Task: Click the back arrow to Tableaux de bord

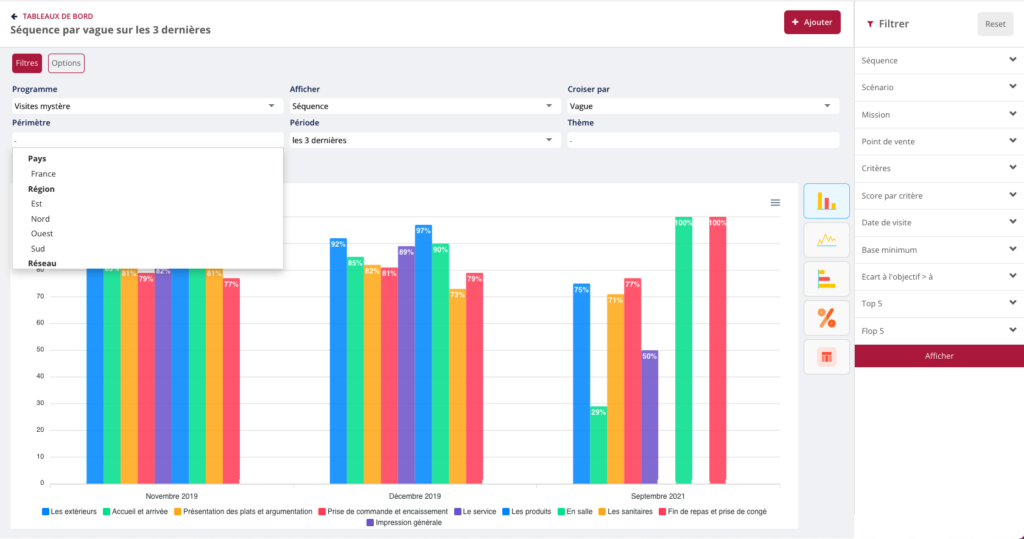Action: click(x=15, y=16)
